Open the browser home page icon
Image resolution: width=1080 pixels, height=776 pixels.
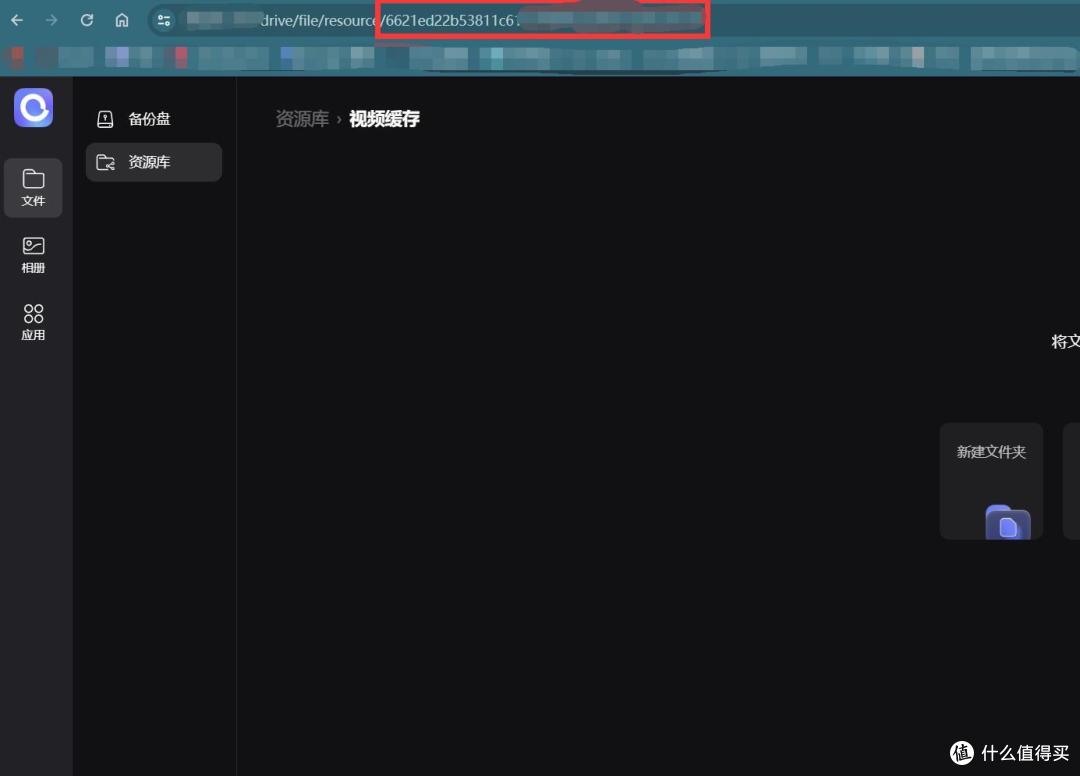click(122, 19)
